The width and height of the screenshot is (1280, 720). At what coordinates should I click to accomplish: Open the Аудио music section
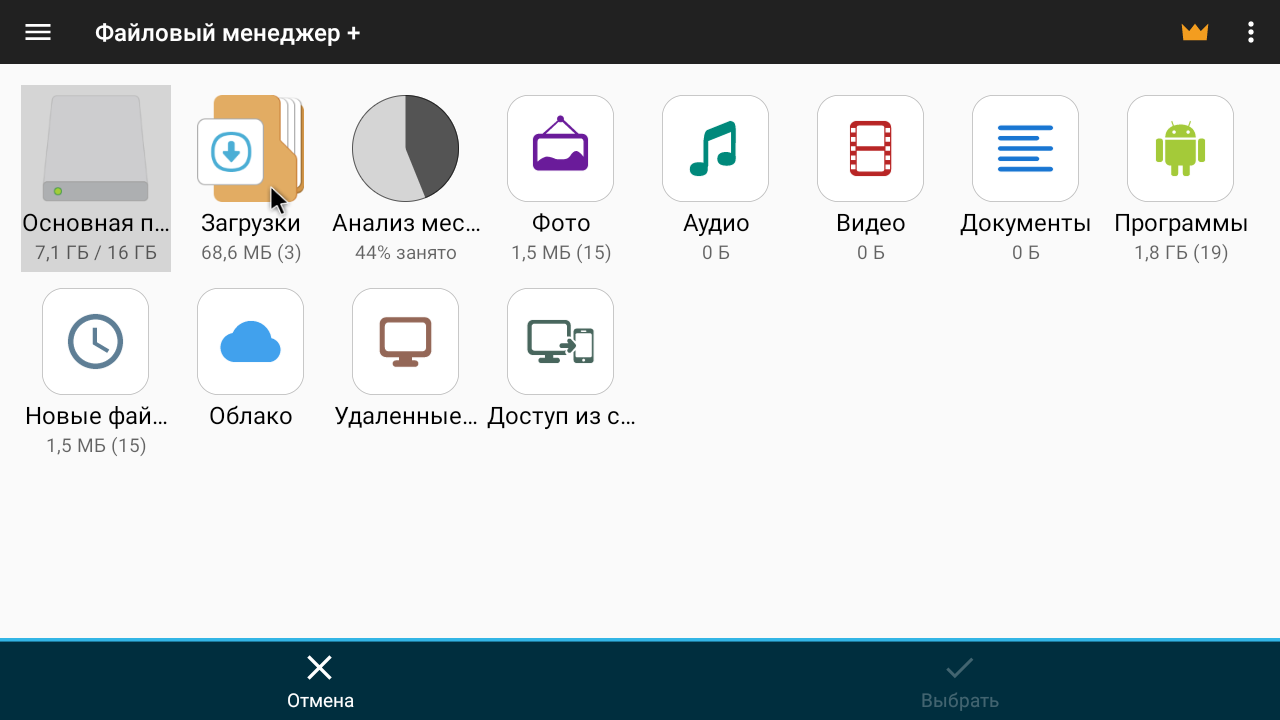pyautogui.click(x=715, y=148)
